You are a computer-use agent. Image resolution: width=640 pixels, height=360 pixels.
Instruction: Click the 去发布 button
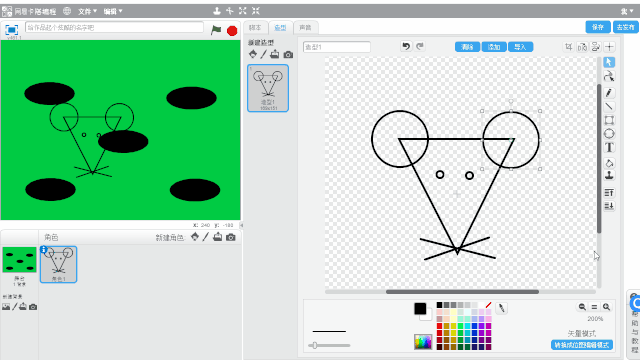[625, 27]
